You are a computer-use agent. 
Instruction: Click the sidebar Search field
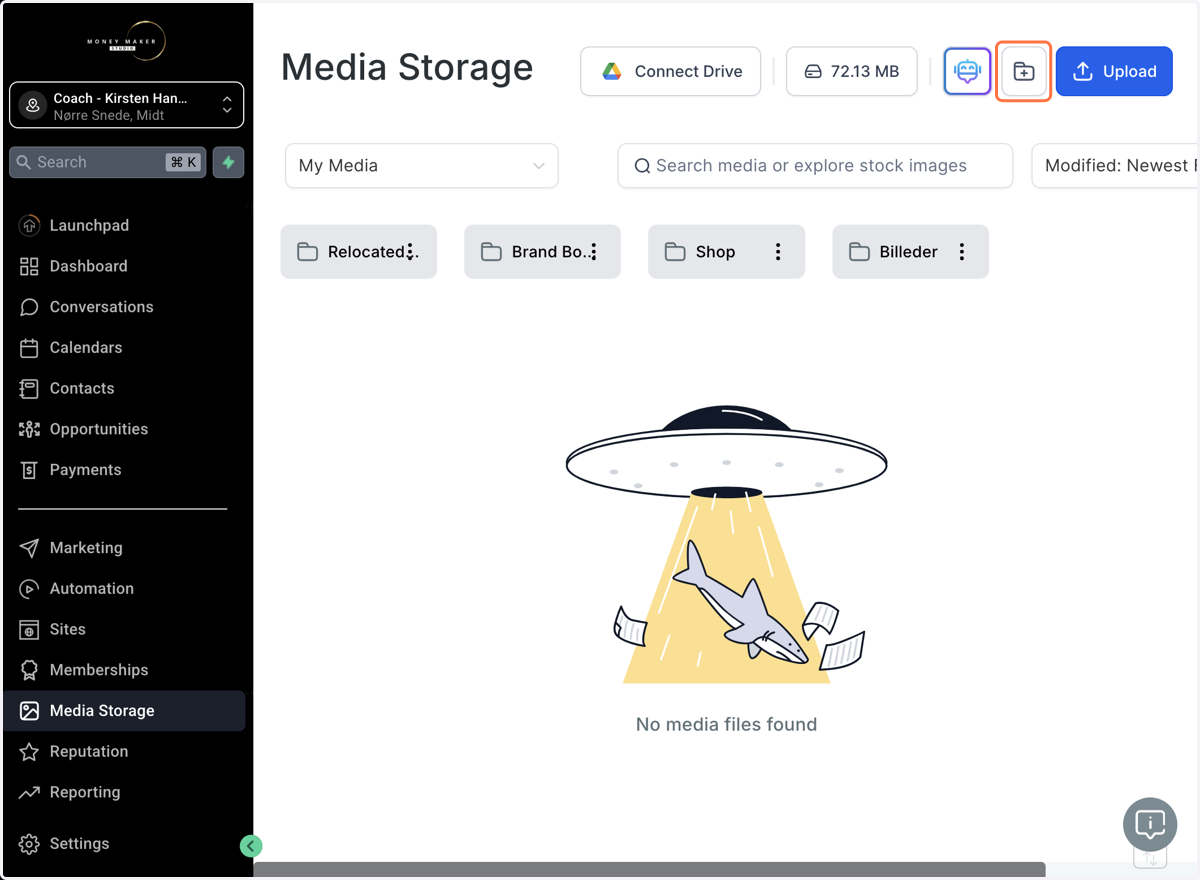(x=108, y=162)
